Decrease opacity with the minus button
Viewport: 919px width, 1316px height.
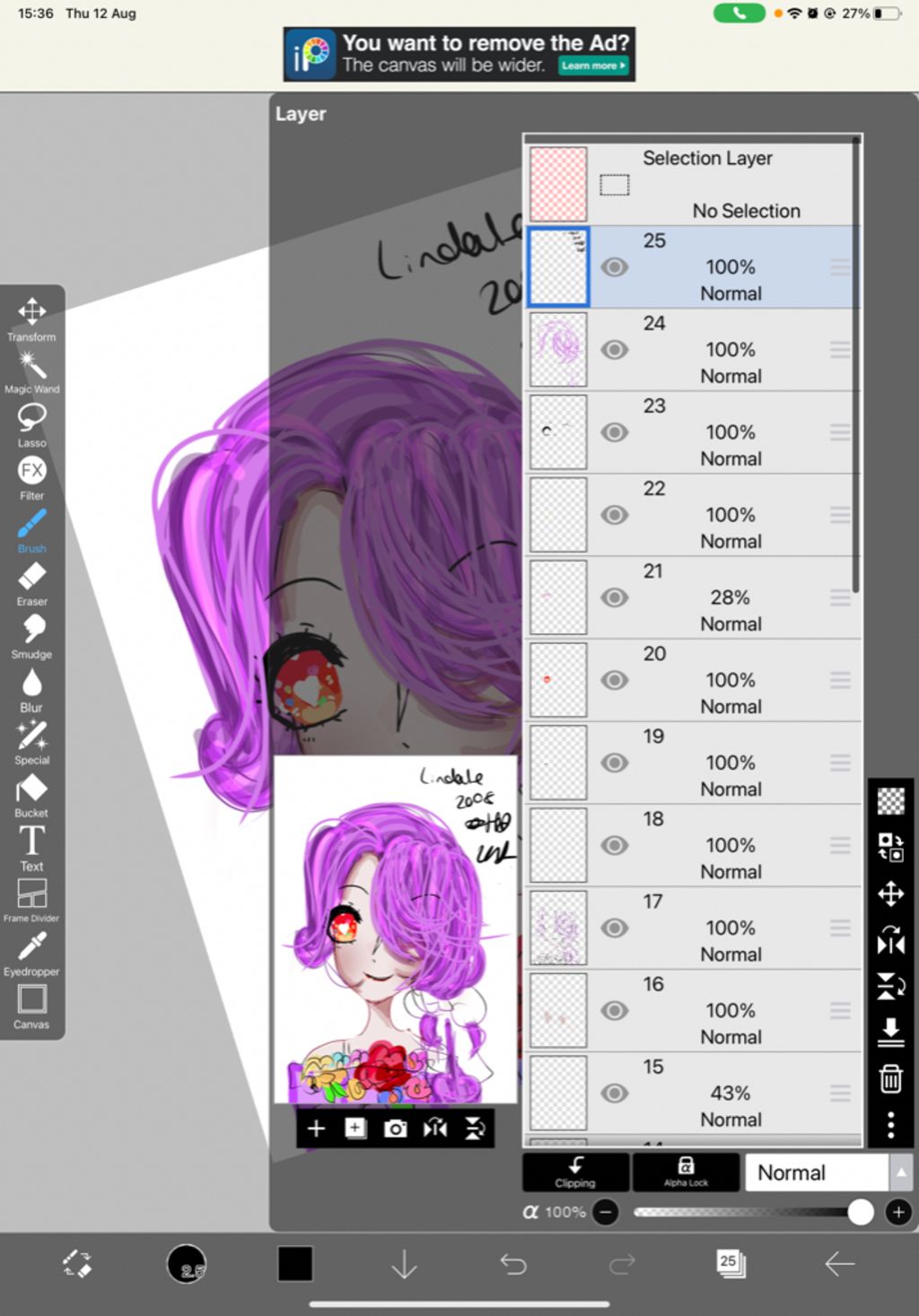coord(606,1212)
